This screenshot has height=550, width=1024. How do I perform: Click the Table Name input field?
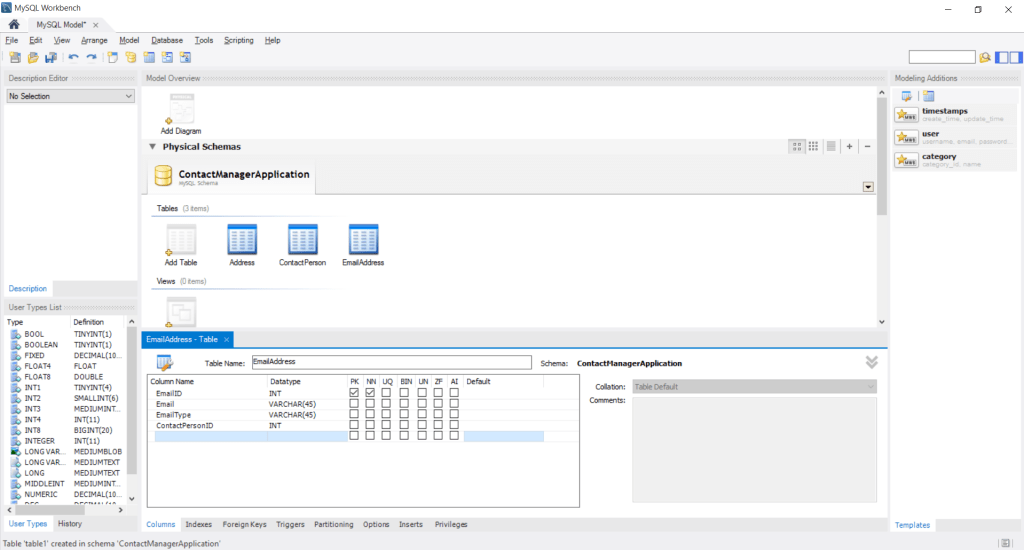click(392, 362)
